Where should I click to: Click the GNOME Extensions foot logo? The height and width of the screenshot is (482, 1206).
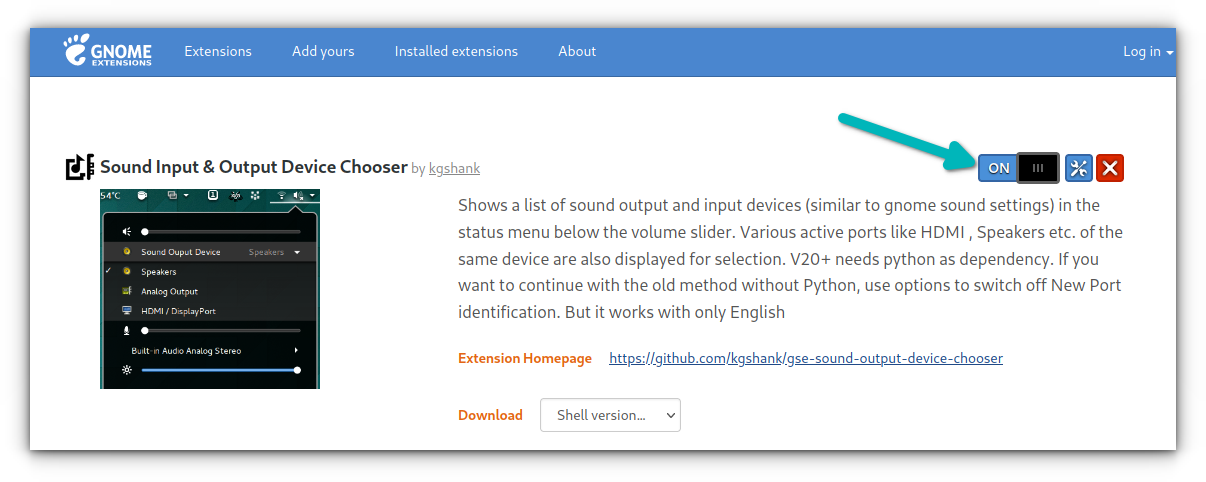coord(107,50)
